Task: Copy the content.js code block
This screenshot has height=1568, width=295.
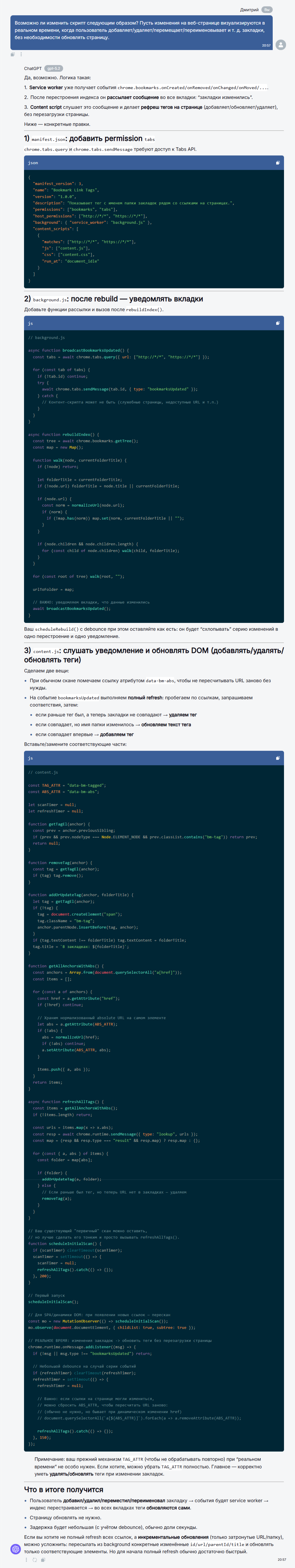Action: [x=277, y=758]
